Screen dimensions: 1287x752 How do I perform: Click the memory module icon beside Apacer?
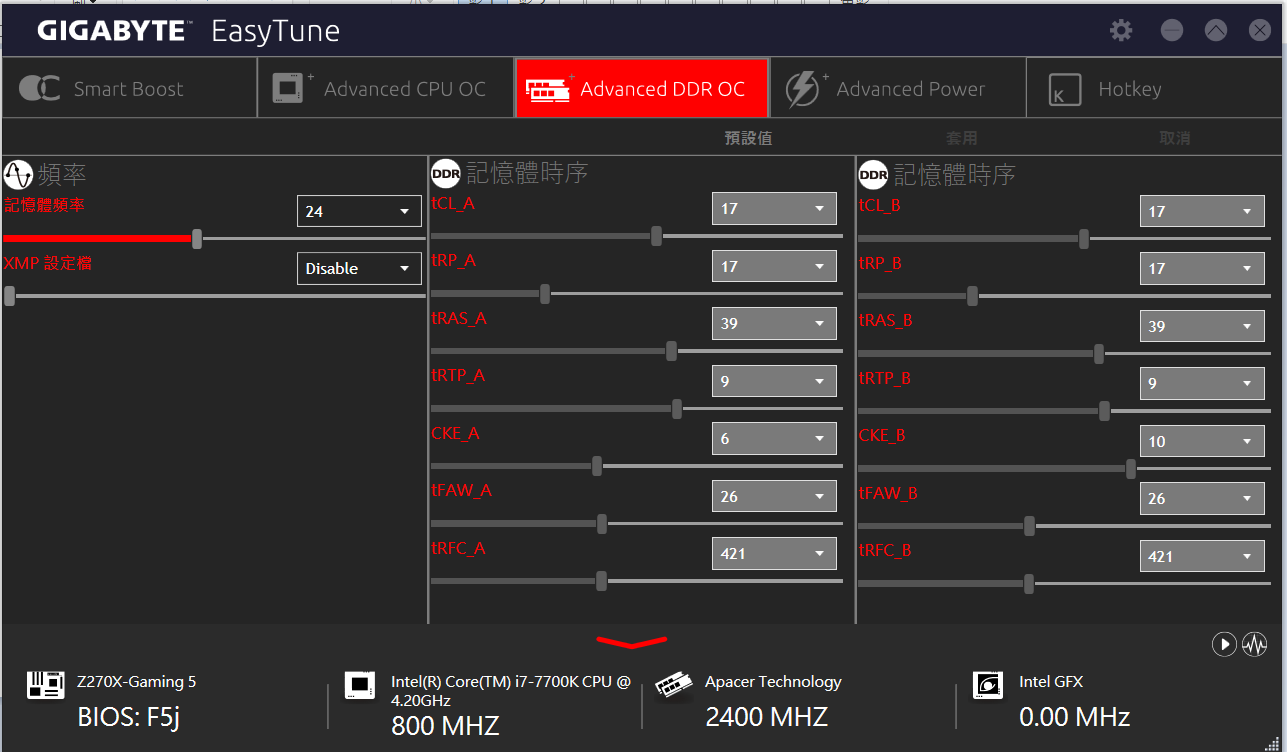pos(674,685)
